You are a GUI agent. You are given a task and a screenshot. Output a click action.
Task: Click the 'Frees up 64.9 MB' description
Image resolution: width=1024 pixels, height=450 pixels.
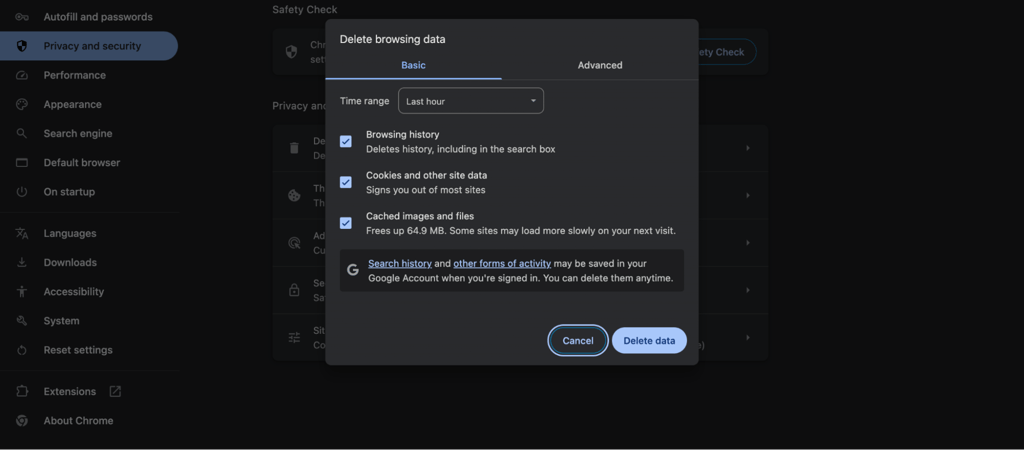[520, 231]
